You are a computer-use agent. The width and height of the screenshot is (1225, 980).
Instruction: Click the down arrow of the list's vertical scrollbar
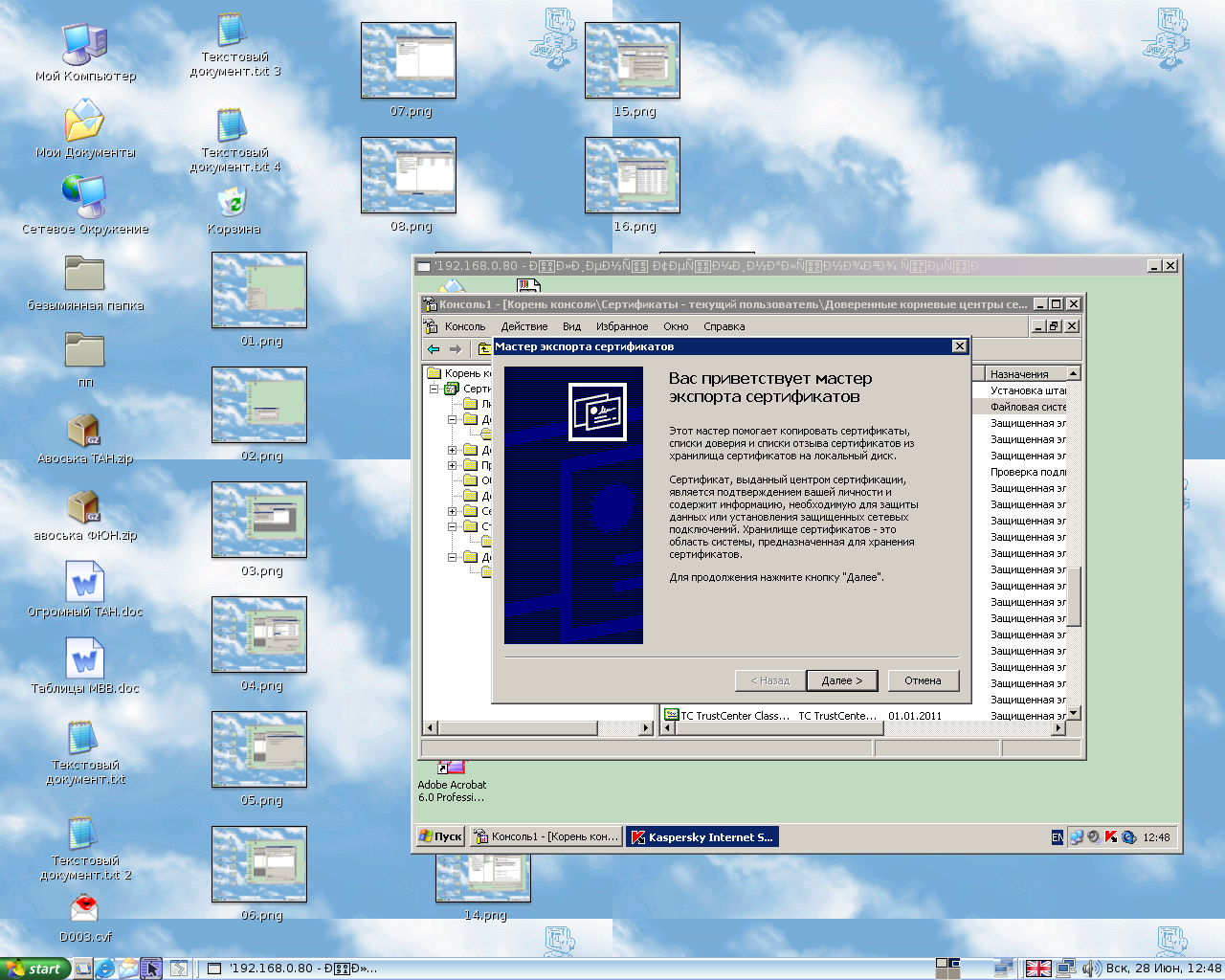pos(1074,713)
